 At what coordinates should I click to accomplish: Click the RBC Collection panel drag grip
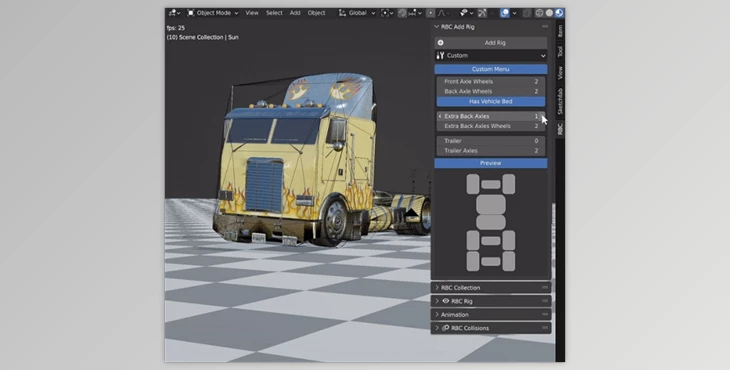point(545,288)
